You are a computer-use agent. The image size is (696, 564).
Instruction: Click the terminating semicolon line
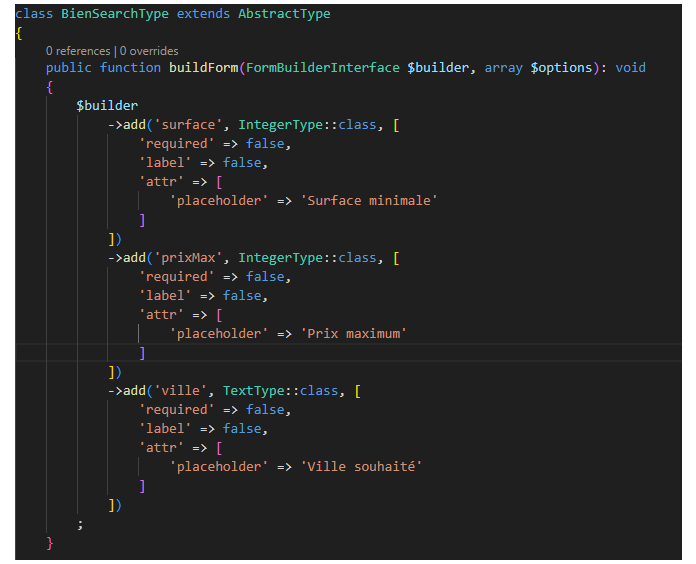[80, 525]
